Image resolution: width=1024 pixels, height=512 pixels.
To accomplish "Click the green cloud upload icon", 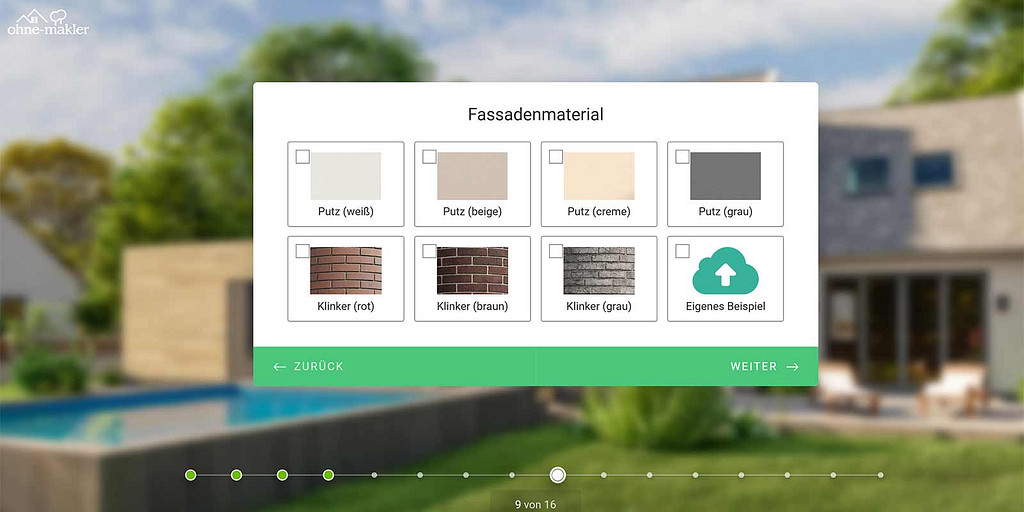I will pos(725,270).
